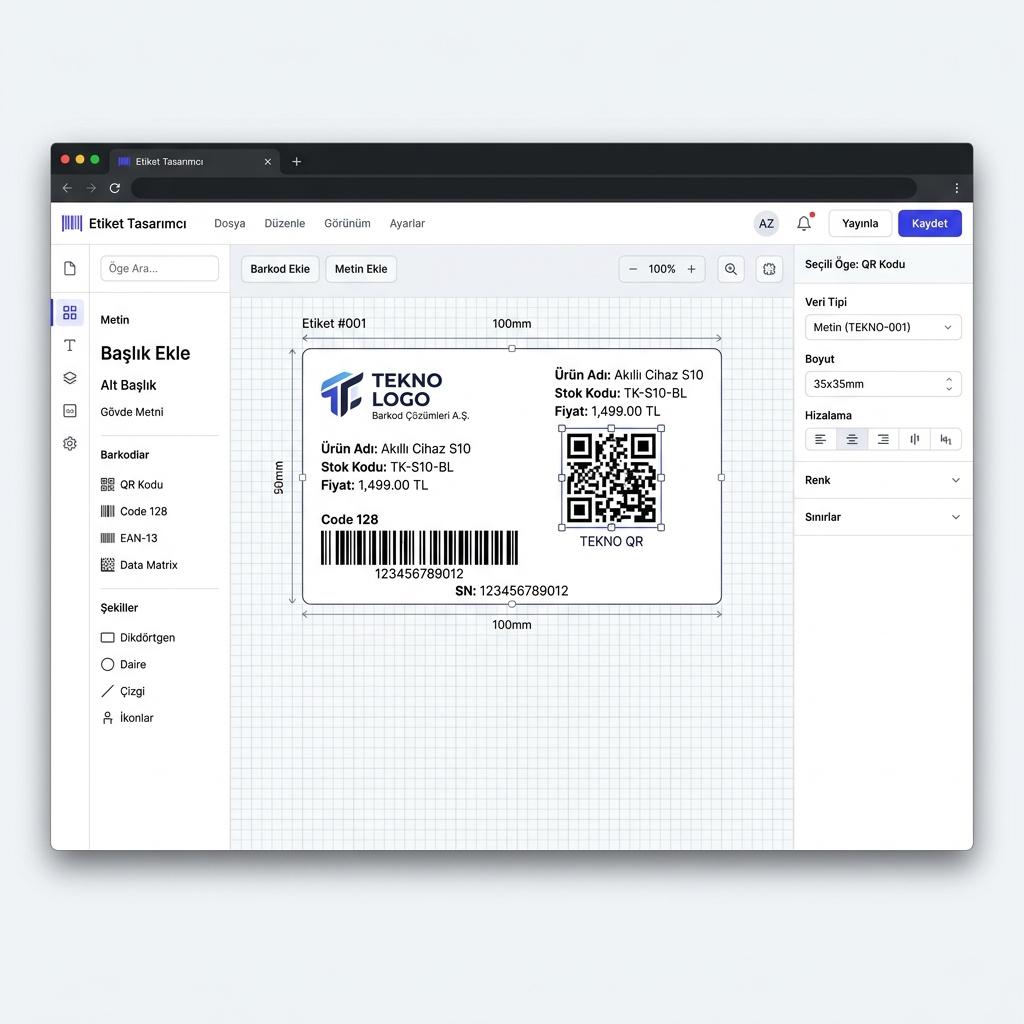This screenshot has width=1024, height=1024.
Task: Click the label's right-edge resize handle
Action: [x=722, y=477]
